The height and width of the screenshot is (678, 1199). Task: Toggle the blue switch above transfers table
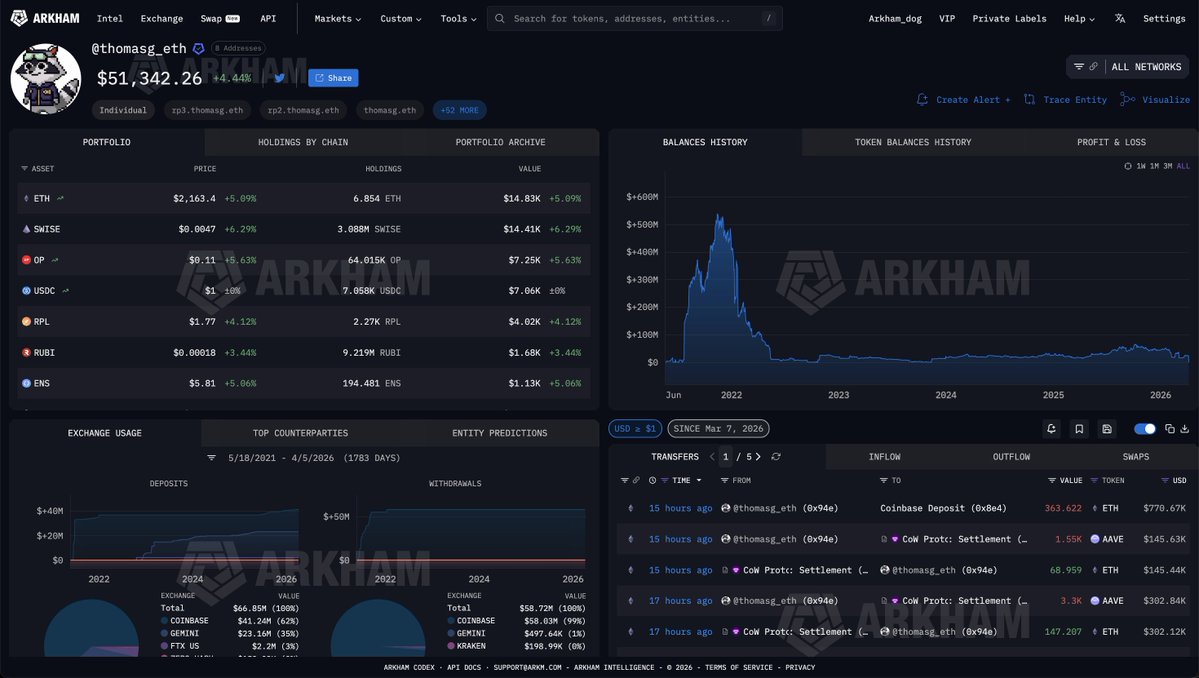point(1145,429)
